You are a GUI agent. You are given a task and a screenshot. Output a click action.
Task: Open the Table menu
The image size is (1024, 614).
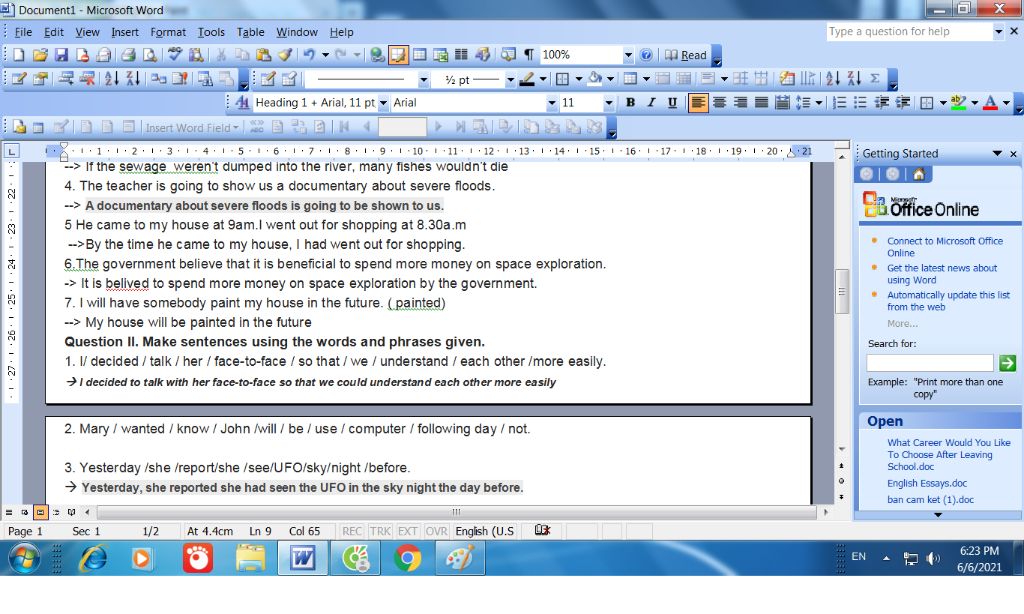click(250, 32)
